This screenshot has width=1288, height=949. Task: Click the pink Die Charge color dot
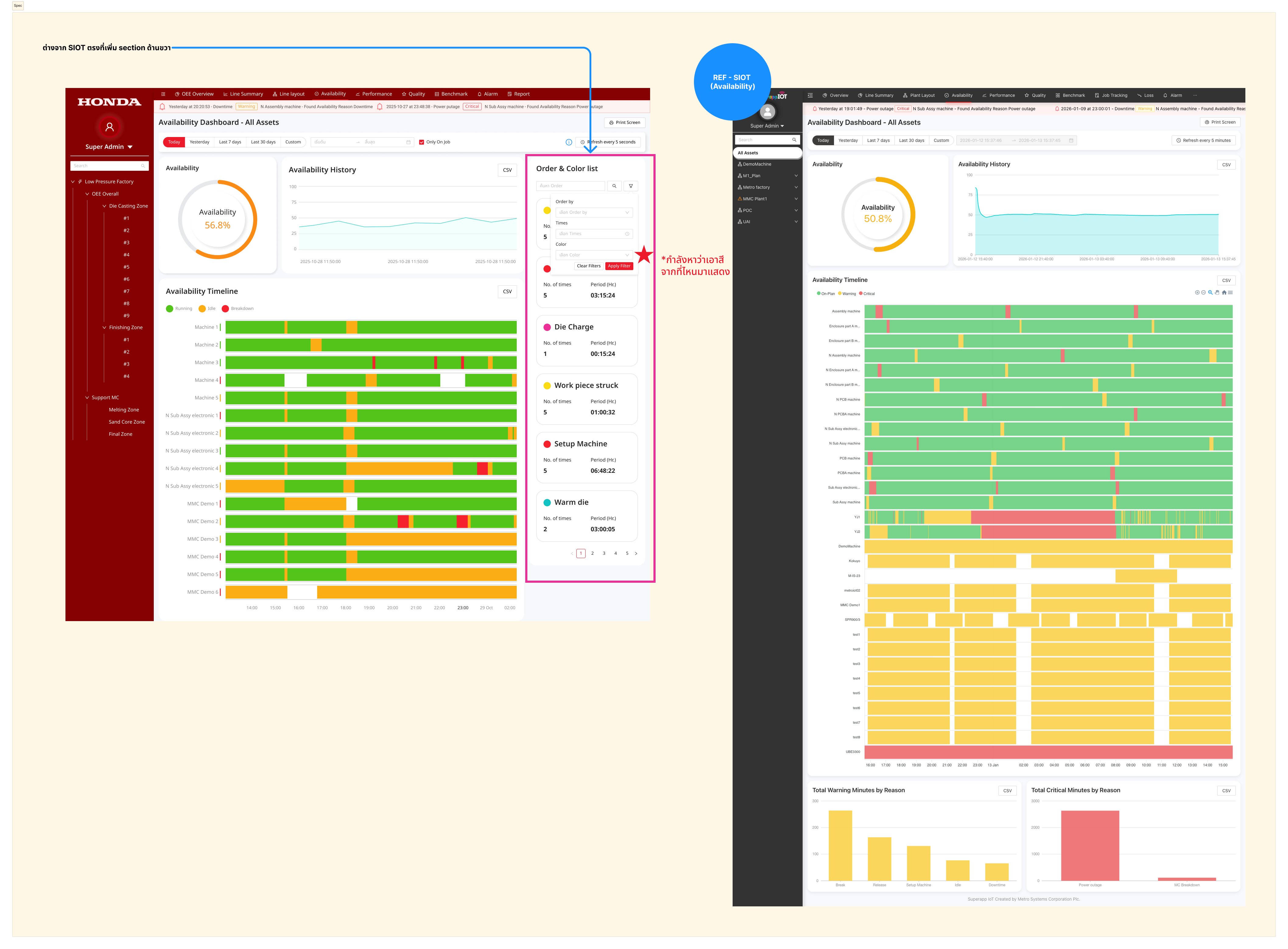tap(547, 327)
